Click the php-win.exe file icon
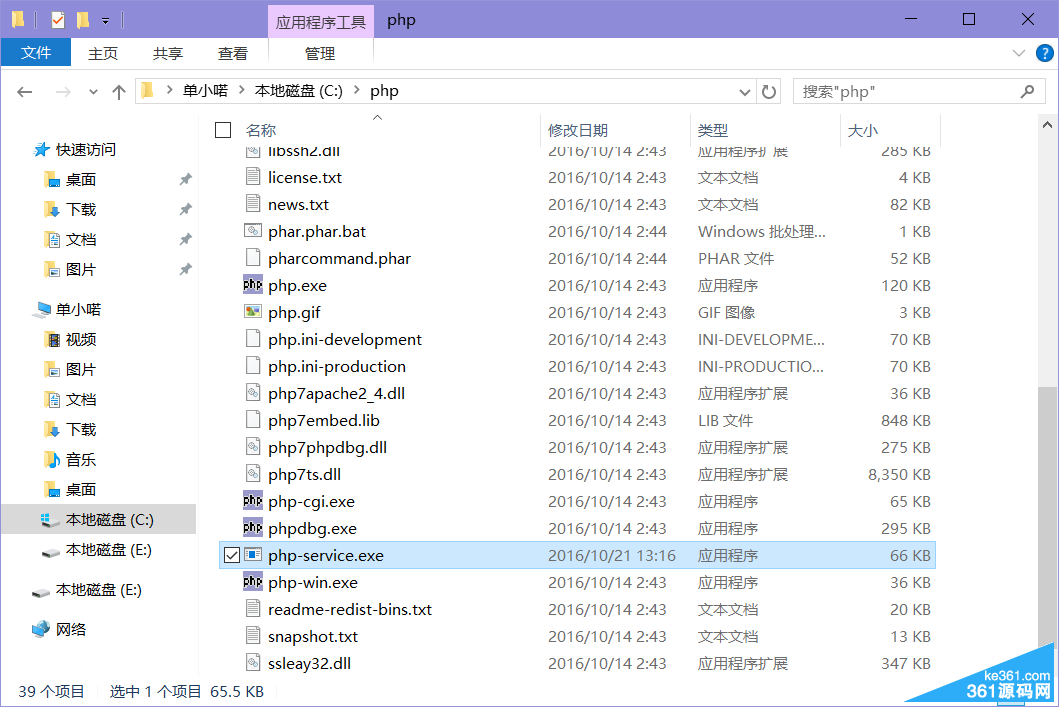 253,582
